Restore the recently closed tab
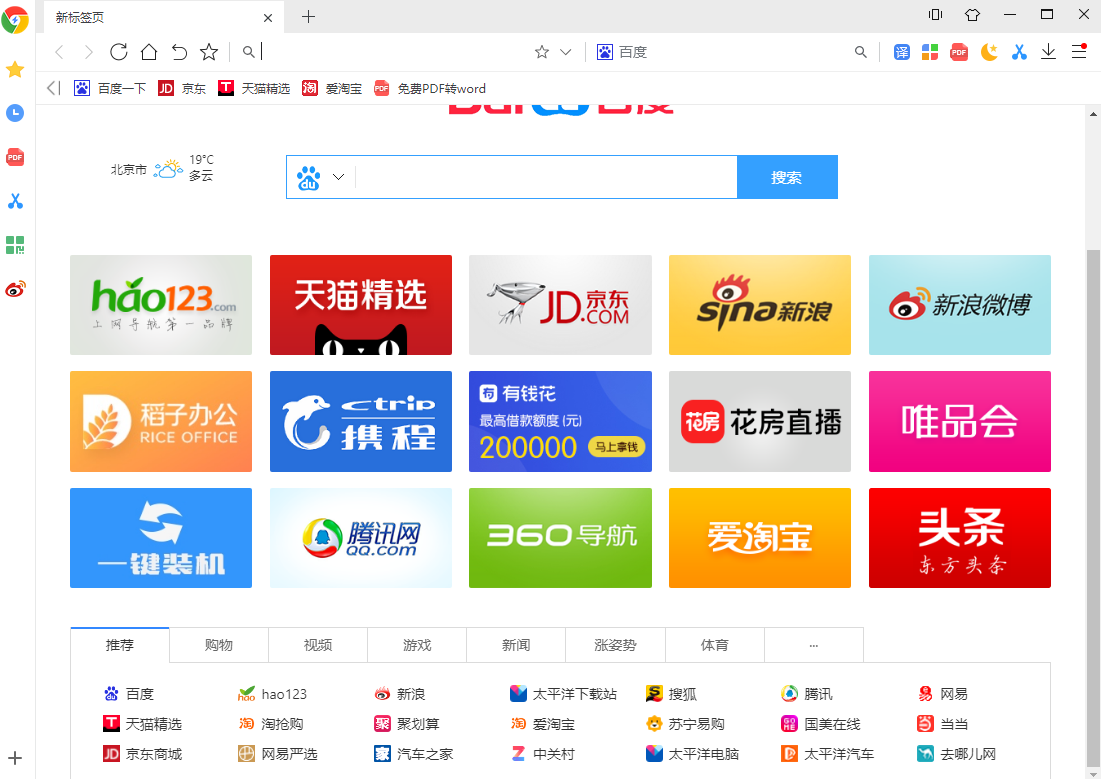 pos(179,52)
